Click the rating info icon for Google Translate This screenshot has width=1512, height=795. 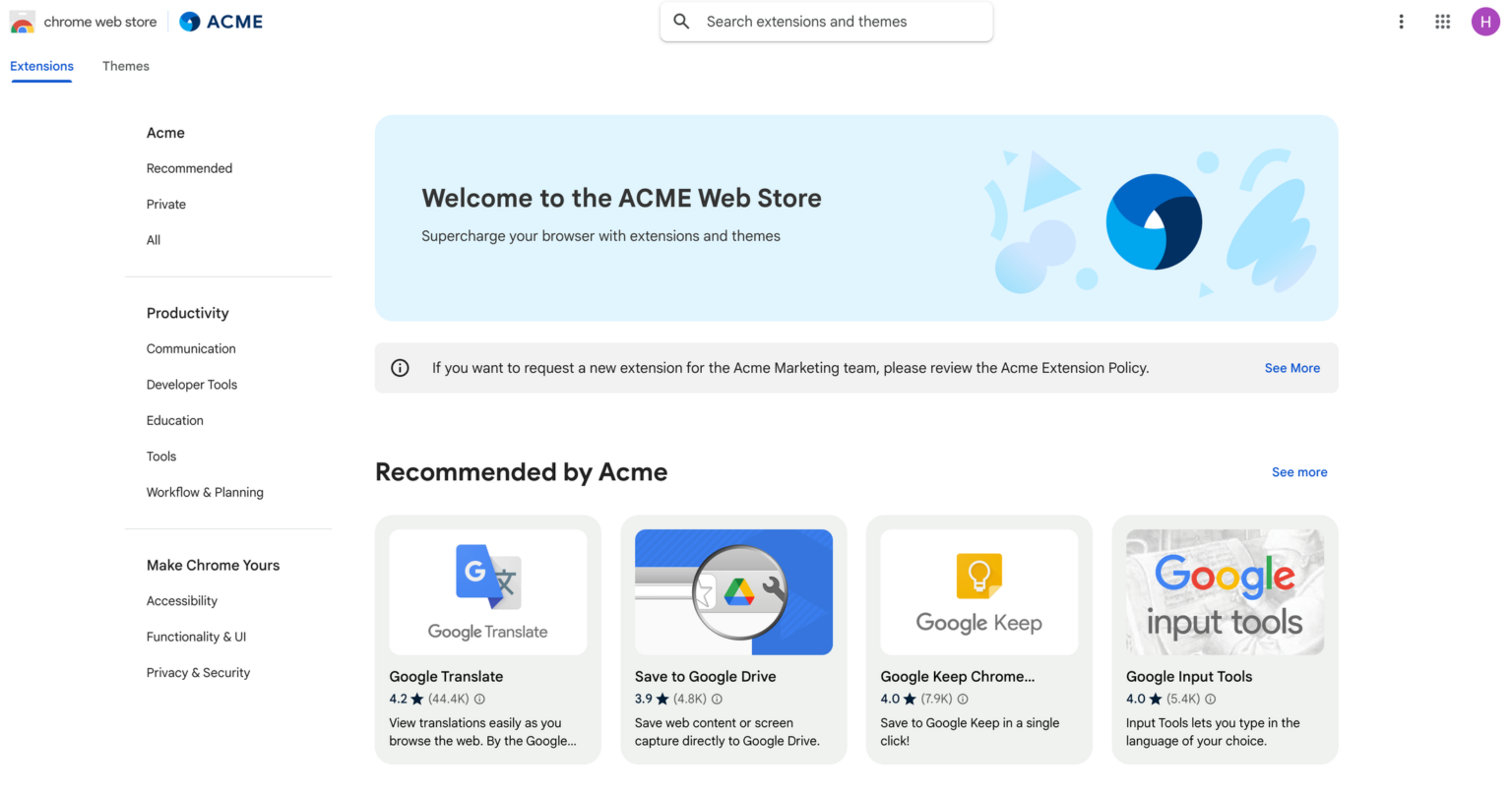tap(479, 699)
